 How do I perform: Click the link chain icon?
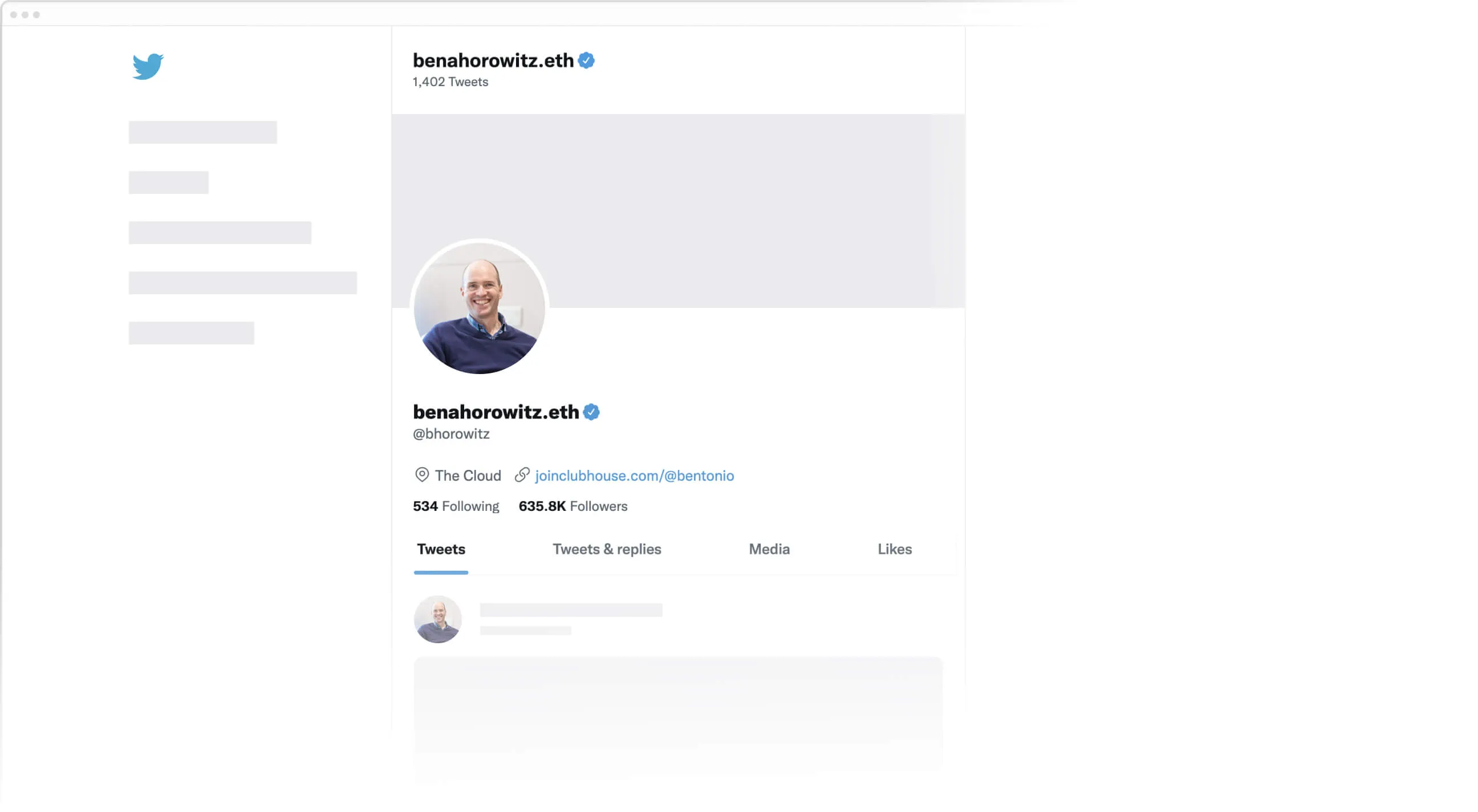(522, 475)
